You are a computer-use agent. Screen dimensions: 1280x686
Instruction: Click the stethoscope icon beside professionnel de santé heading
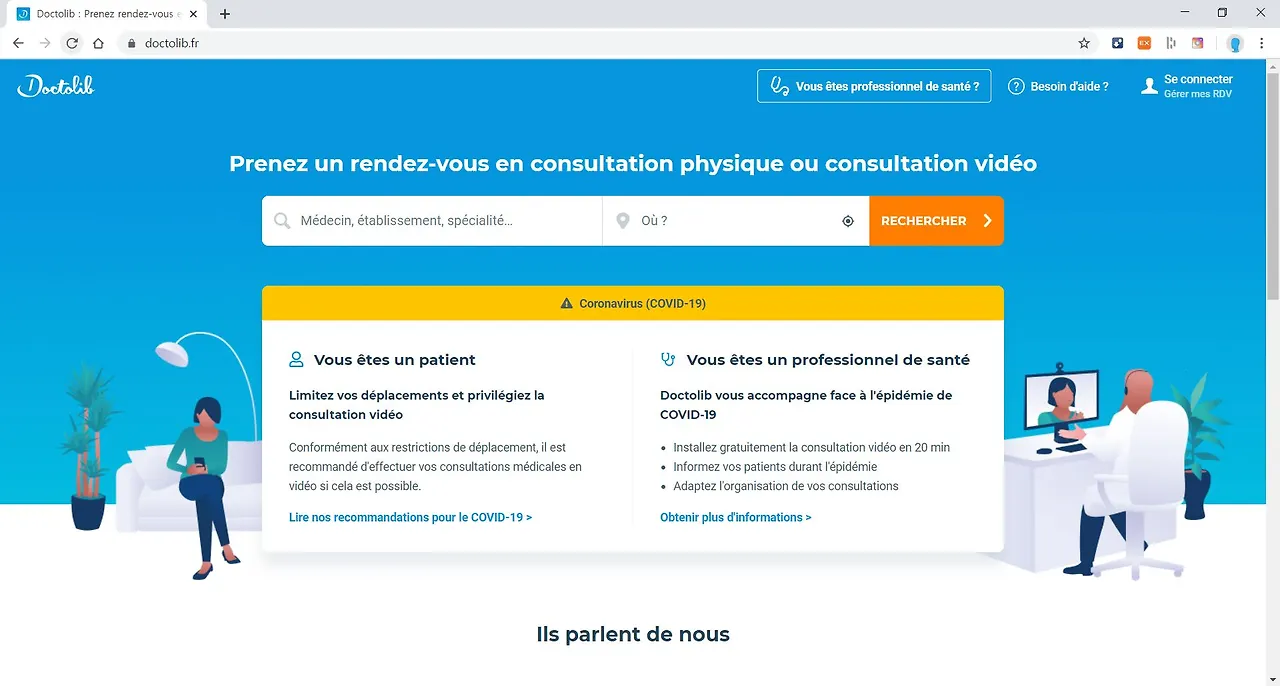(x=668, y=359)
